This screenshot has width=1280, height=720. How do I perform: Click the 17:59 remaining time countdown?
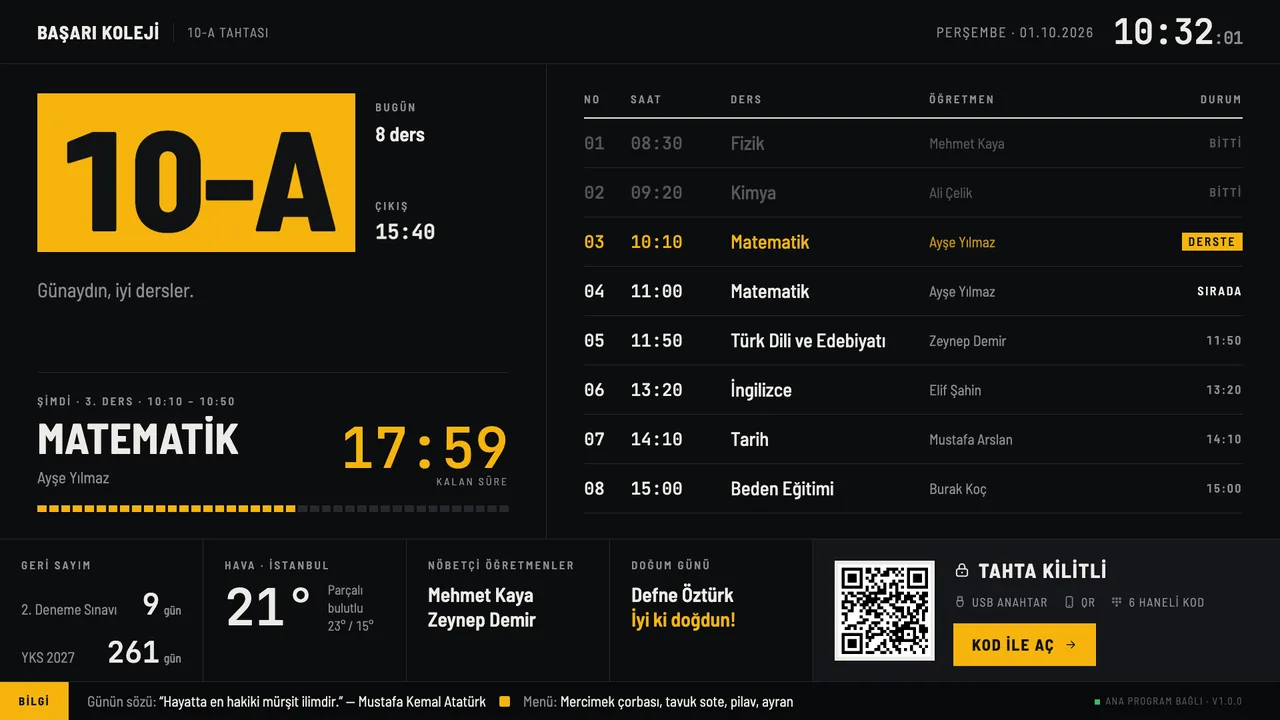pyautogui.click(x=425, y=448)
